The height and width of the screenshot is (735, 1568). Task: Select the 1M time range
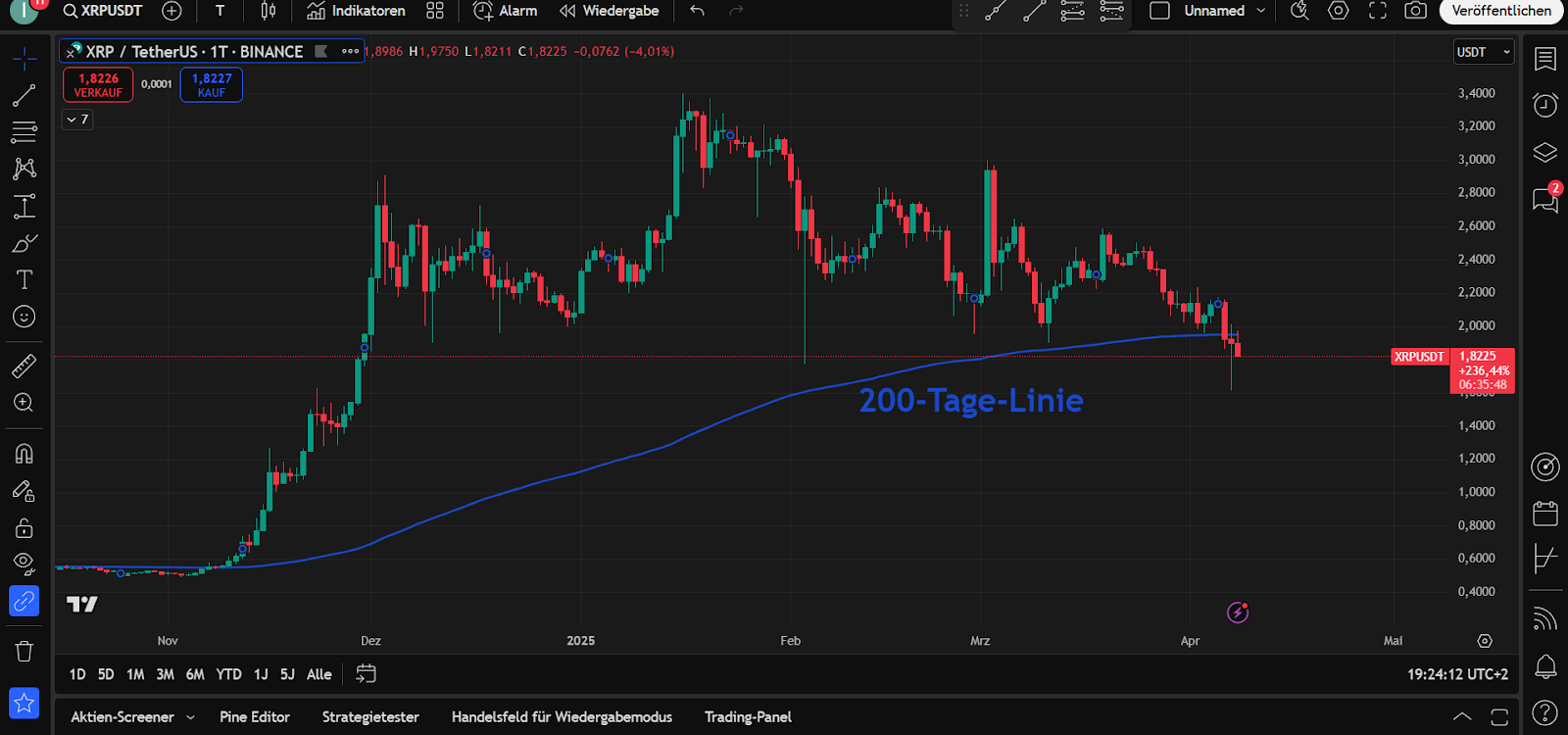click(135, 674)
